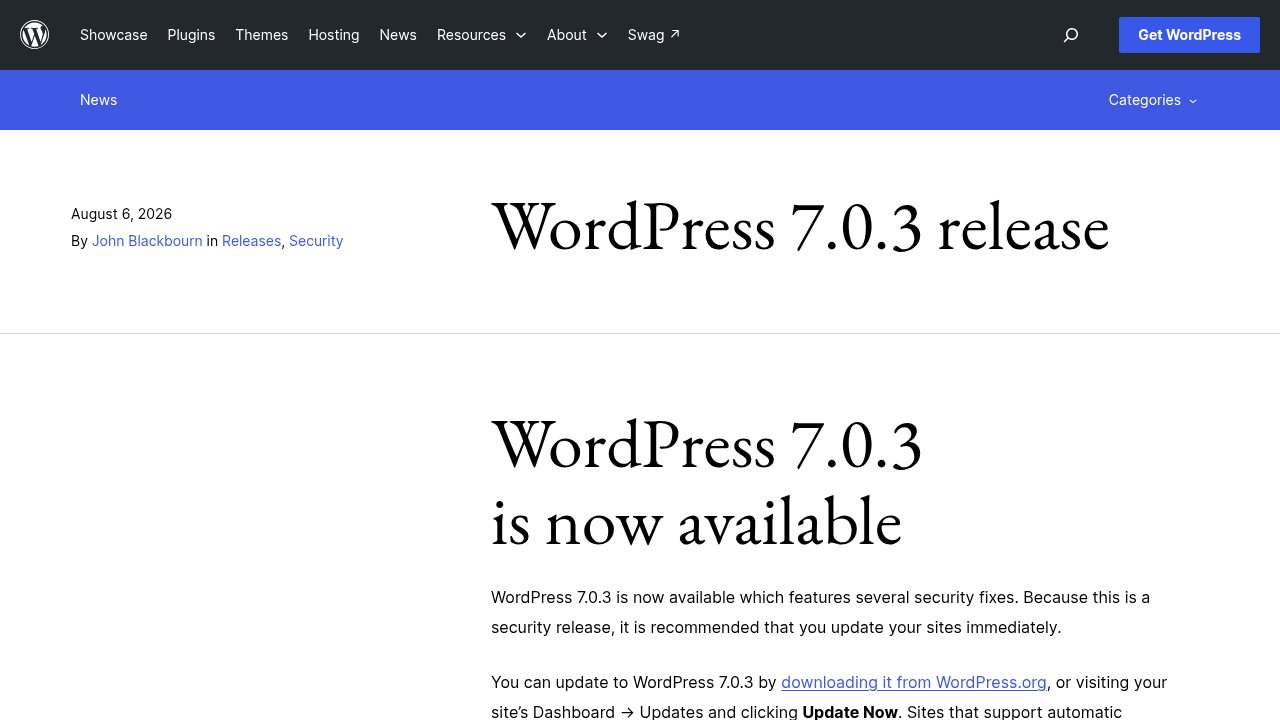Click the date August 6, 2026
1280x720 pixels.
(122, 214)
